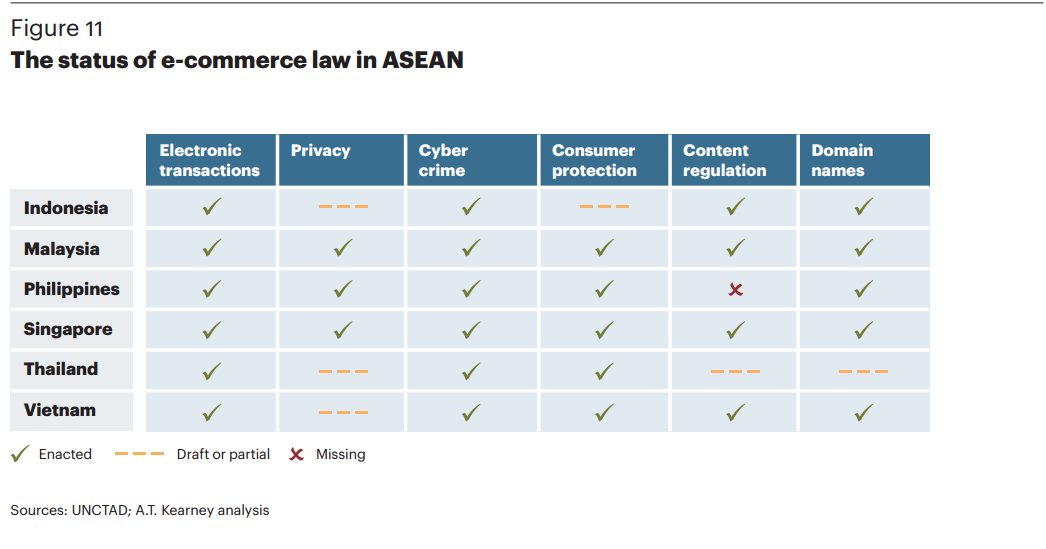Click Malaysia's Privacy checkmark
Screen dimensions: 1046x549
click(343, 248)
